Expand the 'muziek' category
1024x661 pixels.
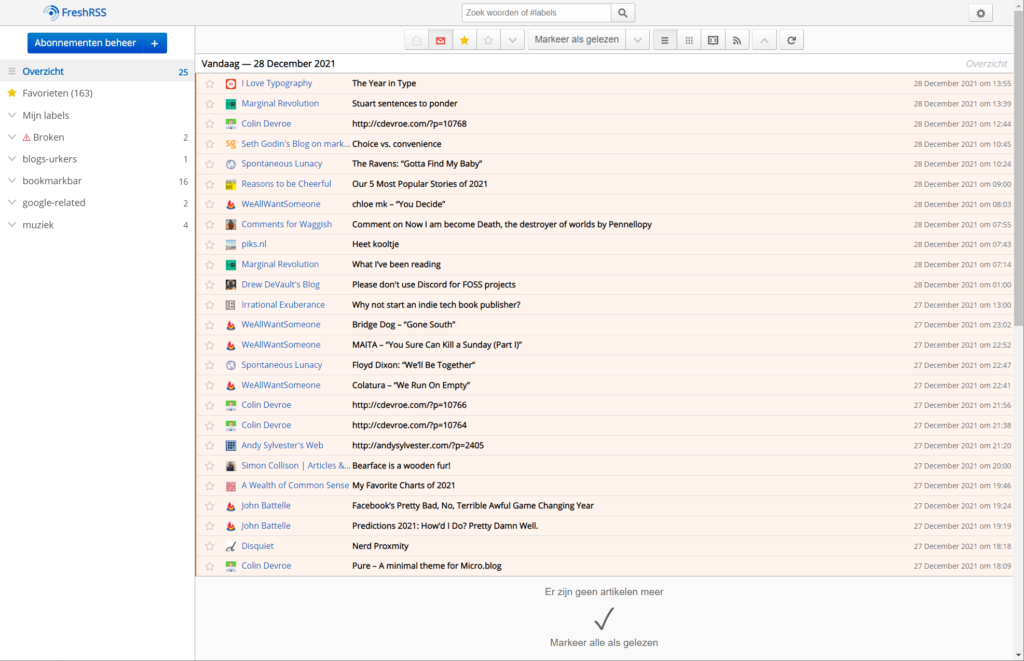[x=12, y=225]
